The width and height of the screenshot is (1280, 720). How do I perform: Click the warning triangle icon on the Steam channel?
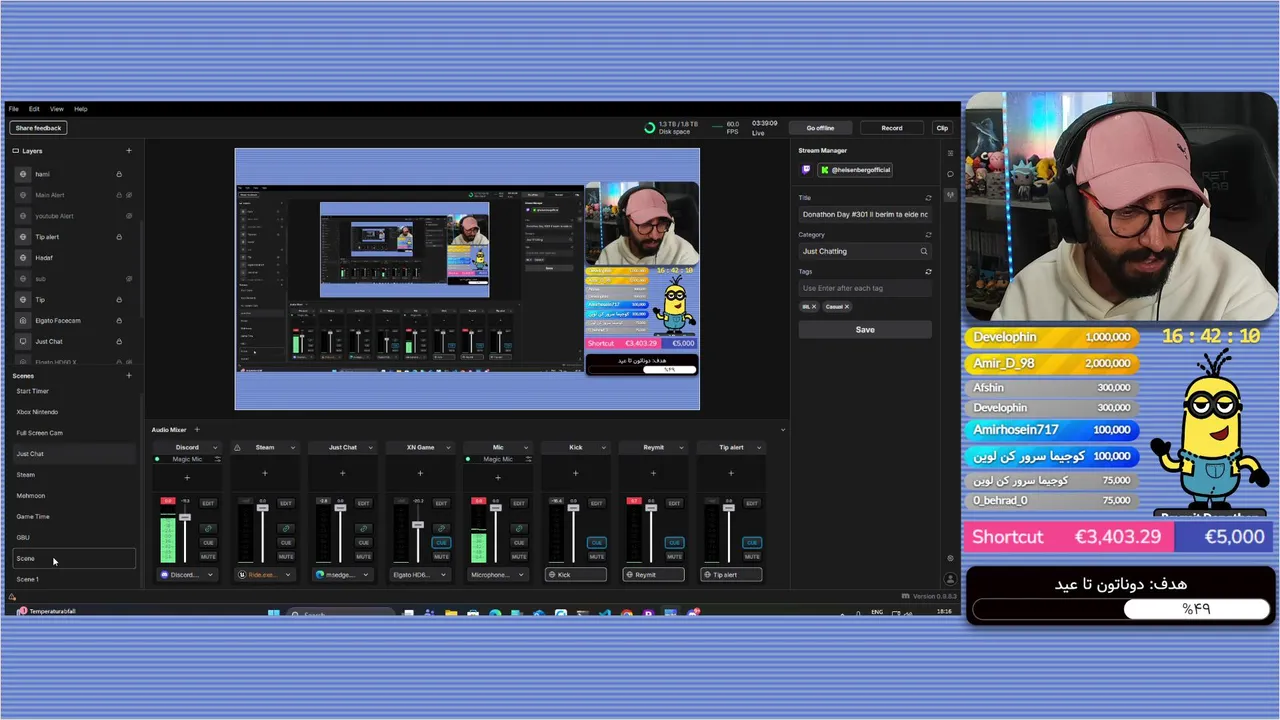(x=237, y=447)
